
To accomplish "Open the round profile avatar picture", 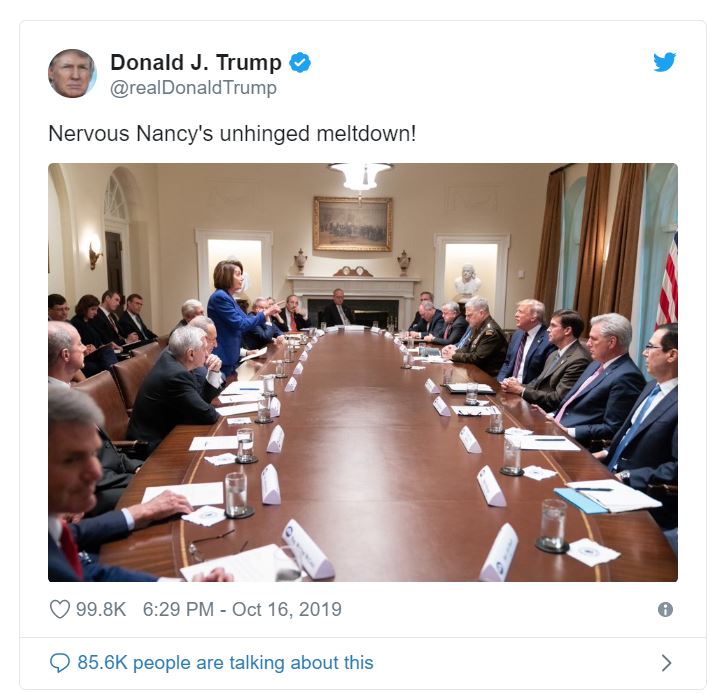I will (x=72, y=73).
